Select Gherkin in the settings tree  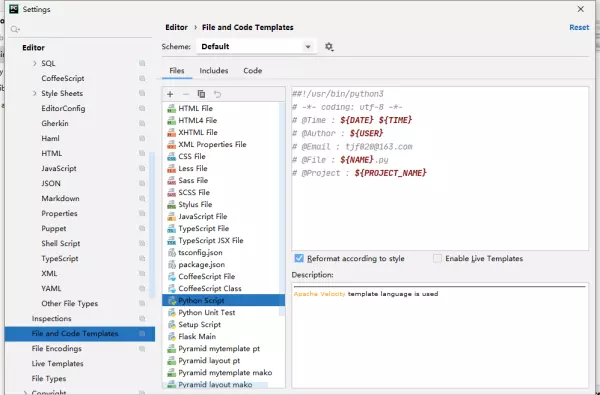coord(55,124)
